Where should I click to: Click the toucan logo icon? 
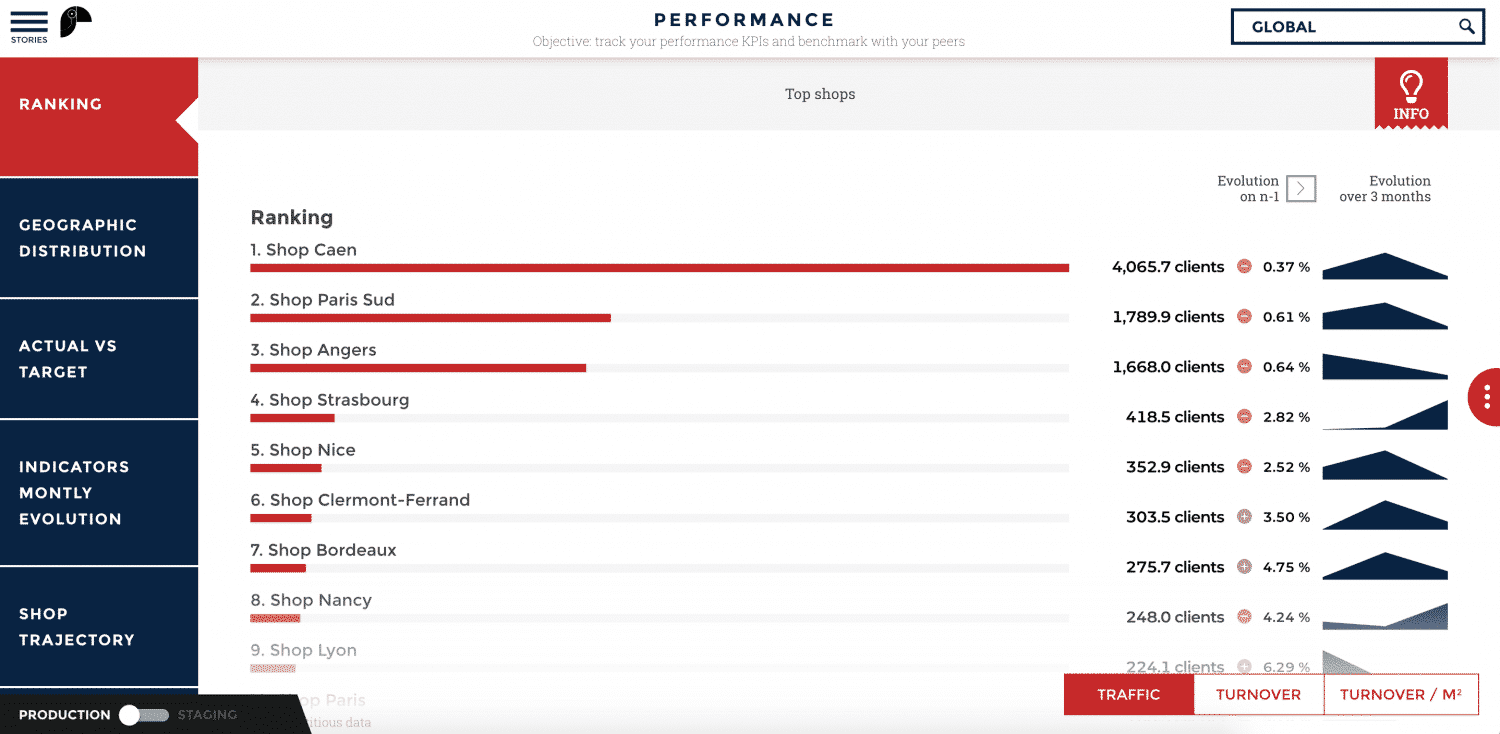pyautogui.click(x=75, y=22)
